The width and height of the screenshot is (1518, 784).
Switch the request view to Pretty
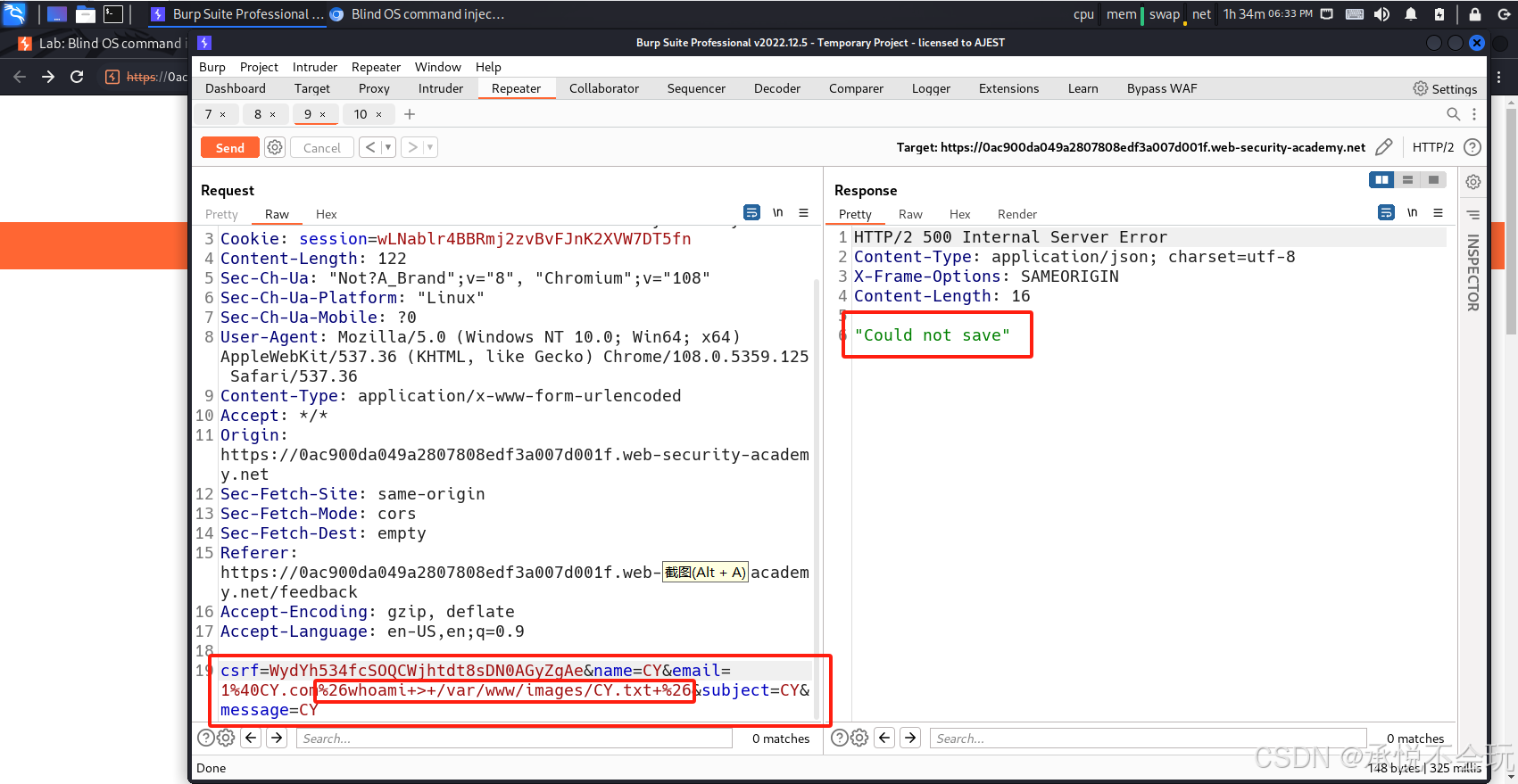coord(221,214)
